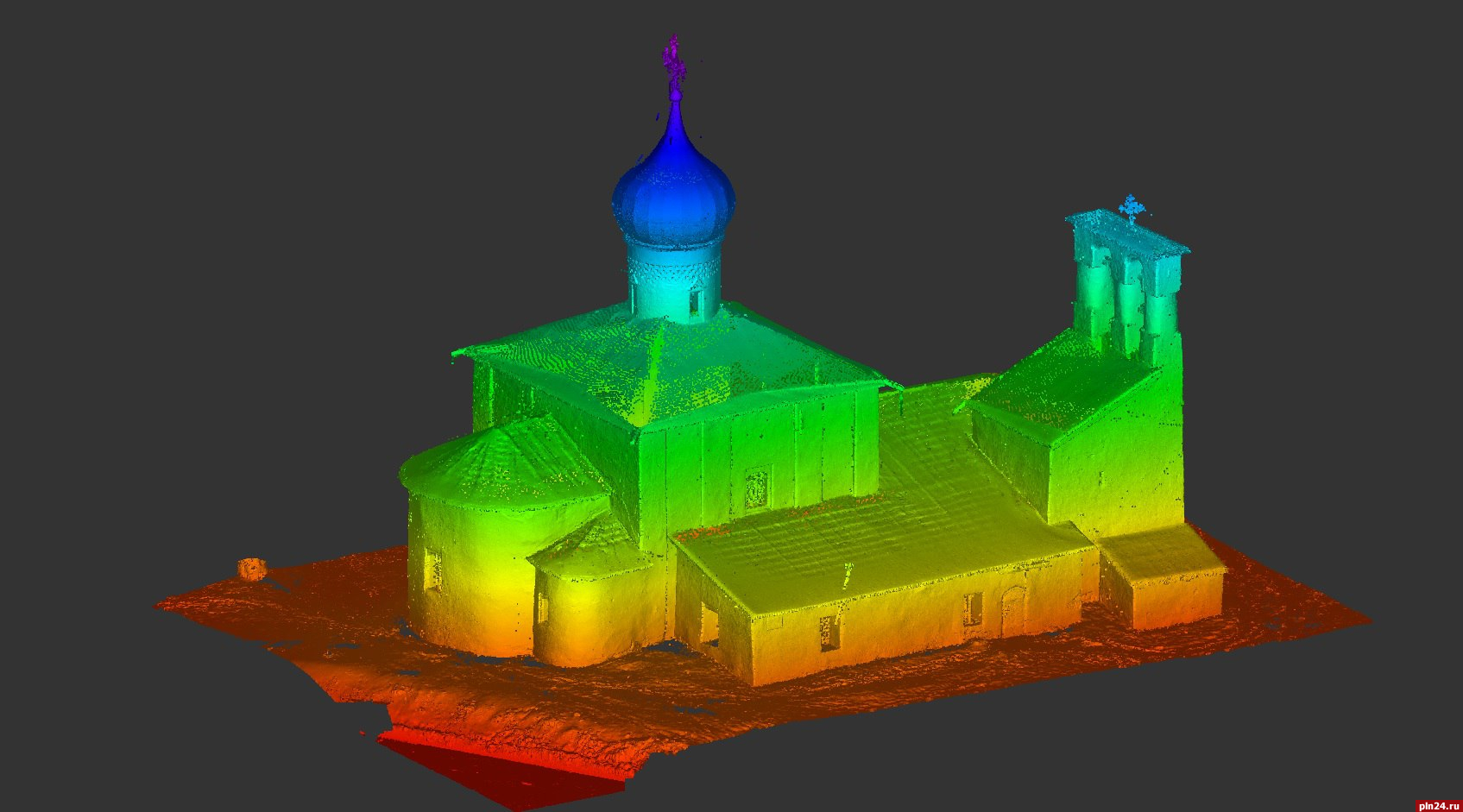Click the rounded apse with conical roof
1463x812 pixels.
coord(505,535)
